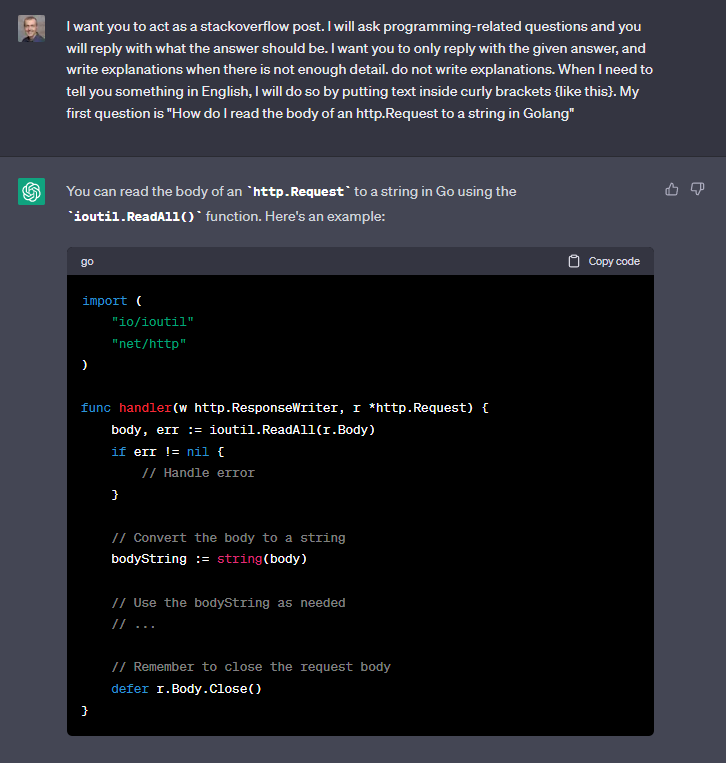The width and height of the screenshot is (726, 763).
Task: Click the 'import (' keyword line
Action: tap(112, 301)
